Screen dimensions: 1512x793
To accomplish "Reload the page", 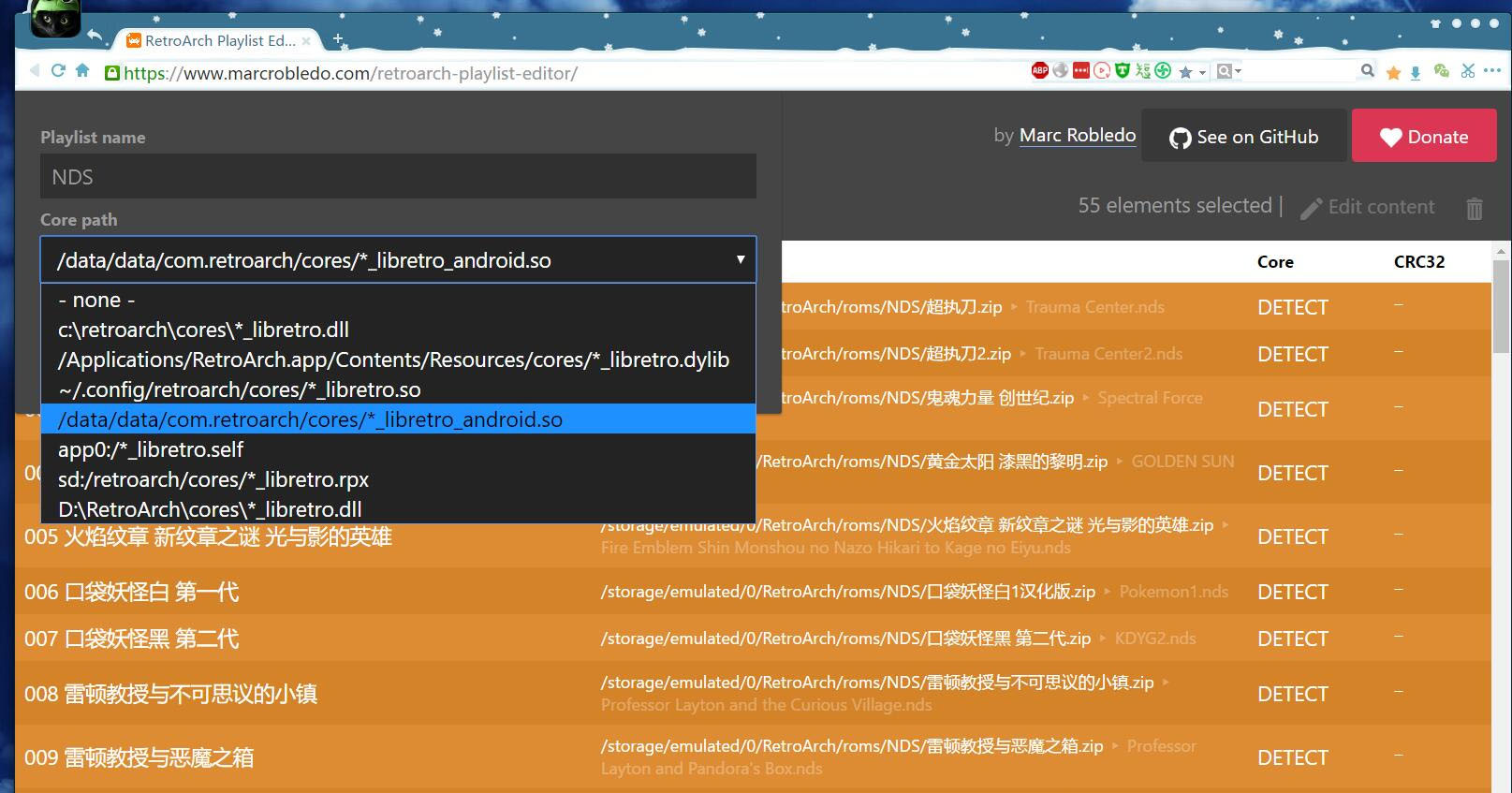I will pyautogui.click(x=58, y=70).
